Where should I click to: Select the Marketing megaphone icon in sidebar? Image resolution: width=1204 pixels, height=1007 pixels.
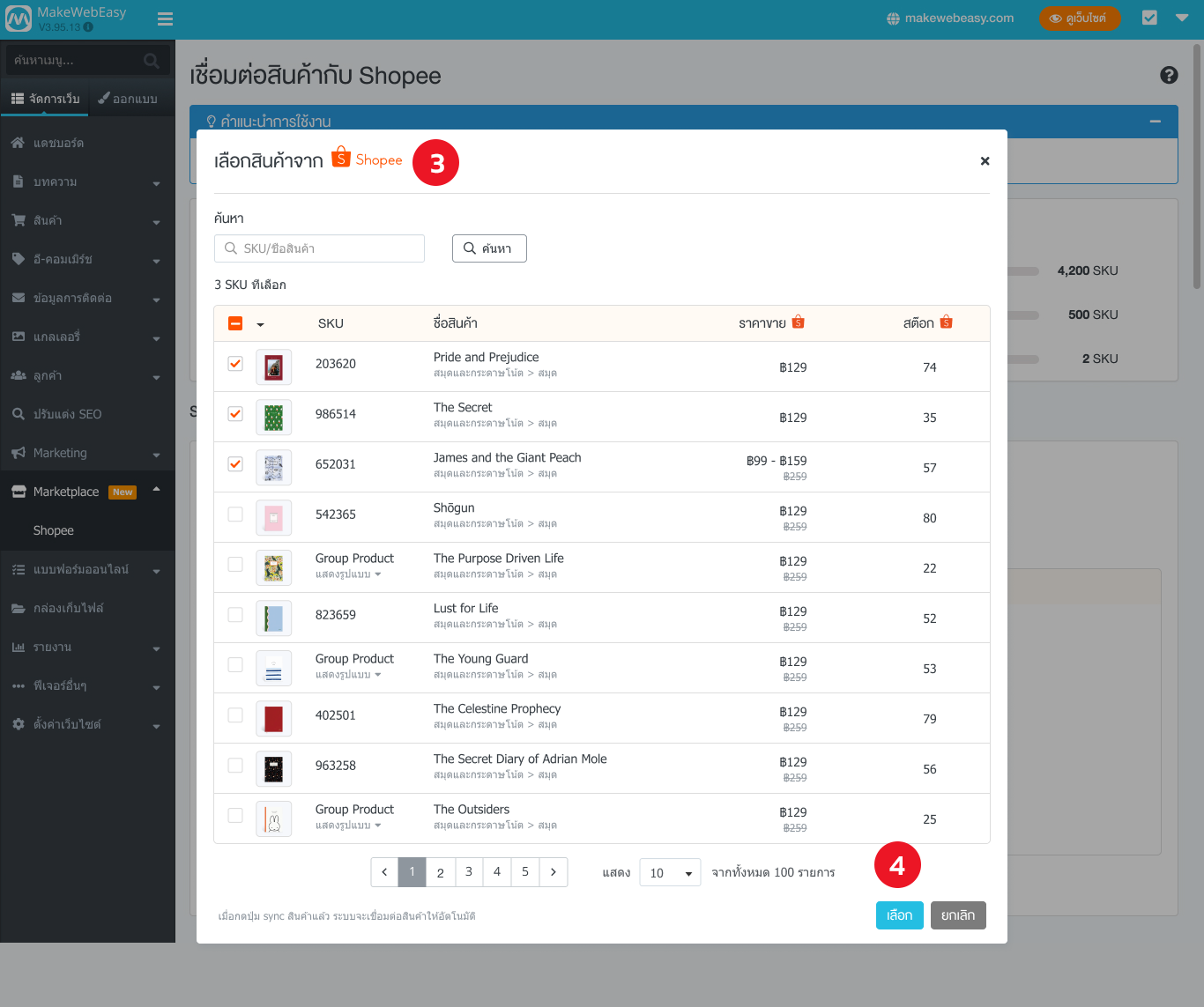point(18,452)
